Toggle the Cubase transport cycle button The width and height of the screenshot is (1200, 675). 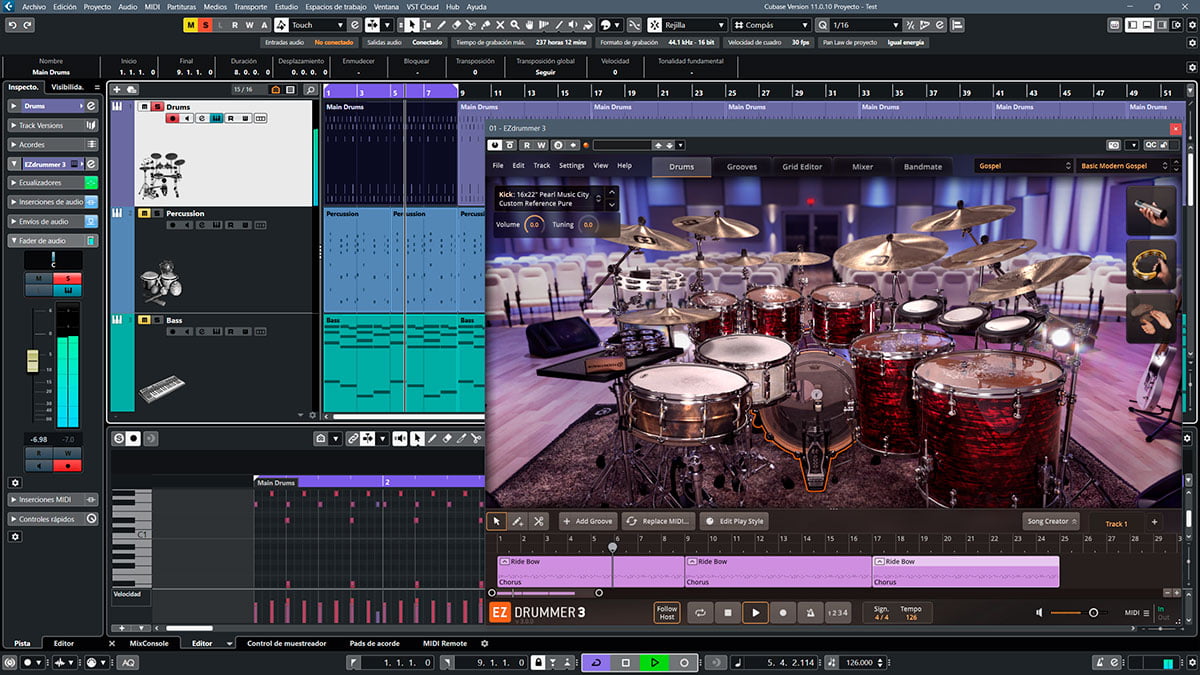click(x=598, y=662)
